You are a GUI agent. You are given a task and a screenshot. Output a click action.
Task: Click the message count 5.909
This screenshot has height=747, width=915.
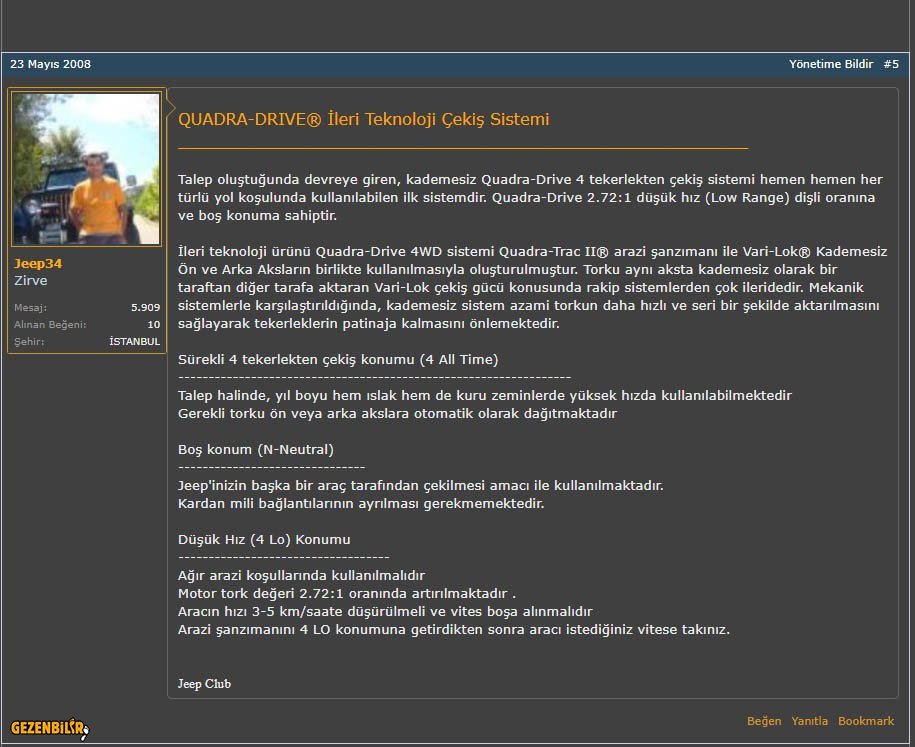pyautogui.click(x=145, y=307)
